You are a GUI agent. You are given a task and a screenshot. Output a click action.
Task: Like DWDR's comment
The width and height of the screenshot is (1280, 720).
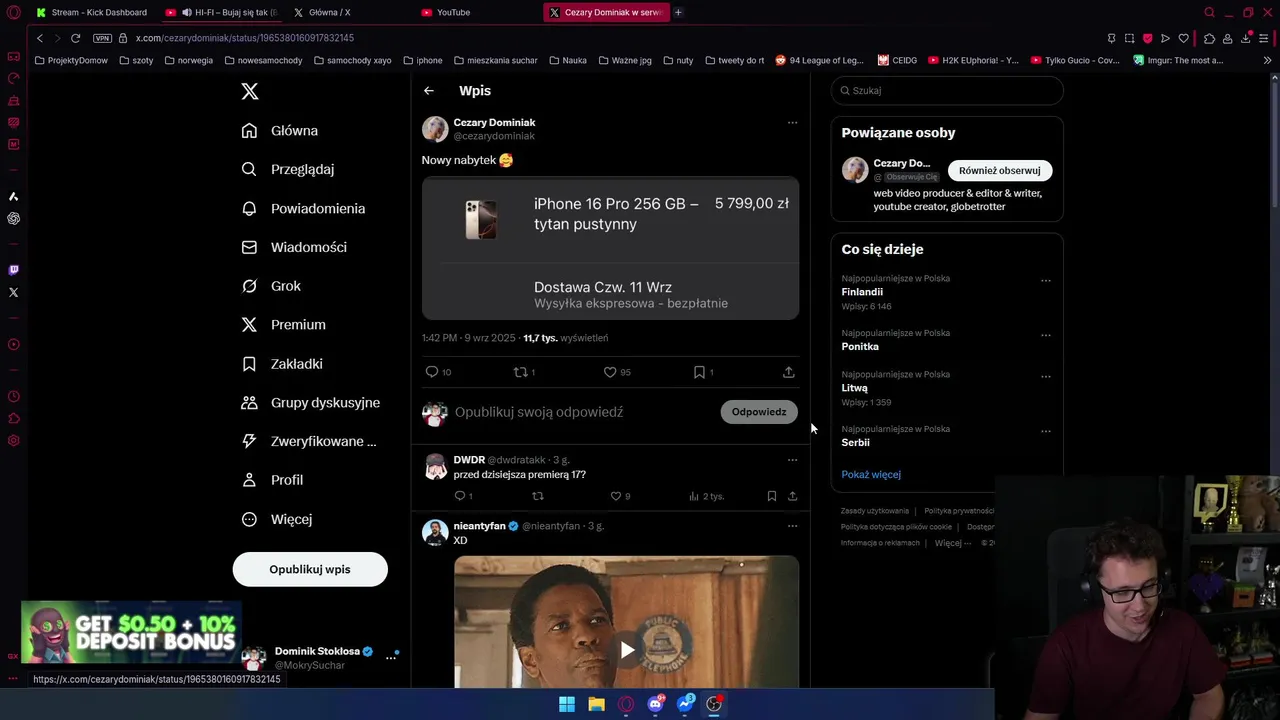(616, 496)
